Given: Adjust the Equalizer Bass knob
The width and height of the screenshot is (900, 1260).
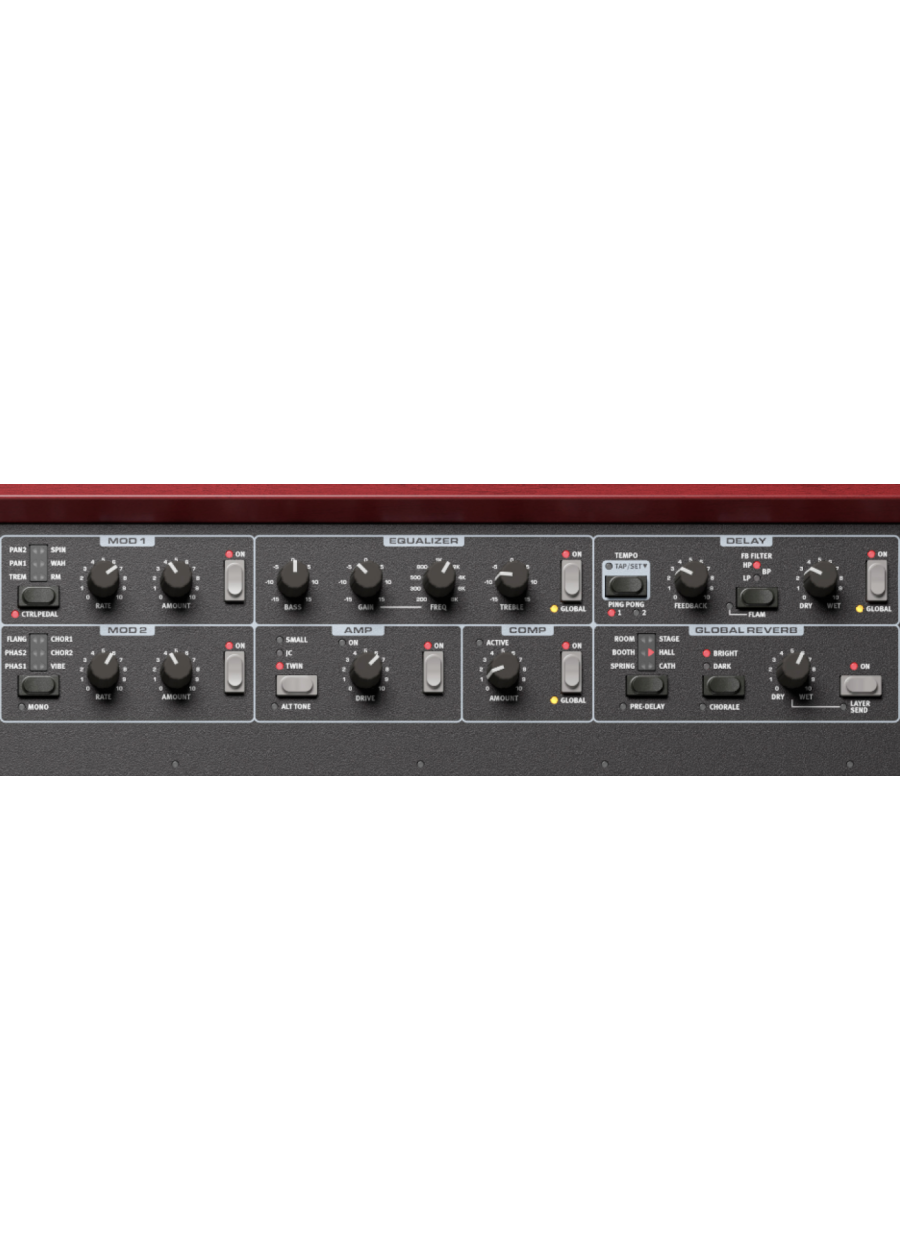Looking at the screenshot, I should (x=293, y=581).
